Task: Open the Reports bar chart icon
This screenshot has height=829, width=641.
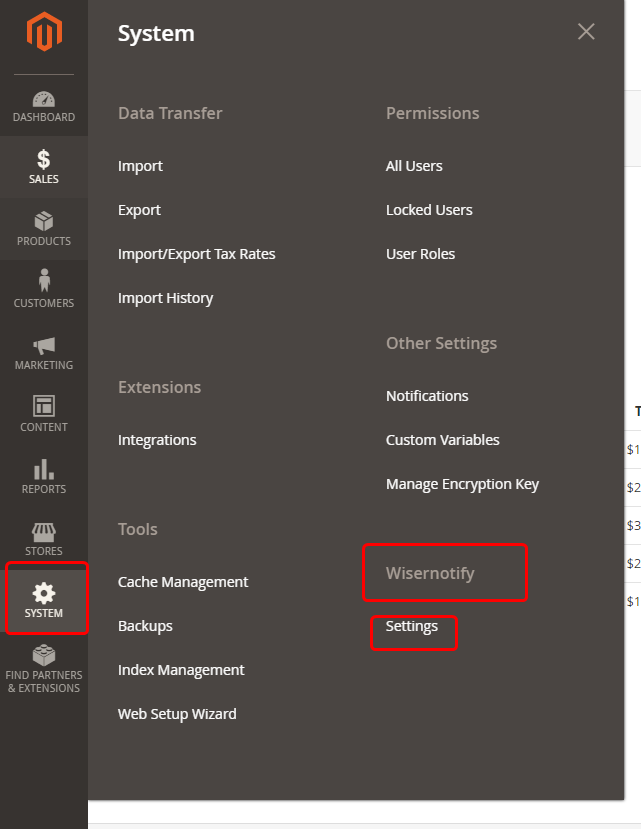Action: pos(44,469)
